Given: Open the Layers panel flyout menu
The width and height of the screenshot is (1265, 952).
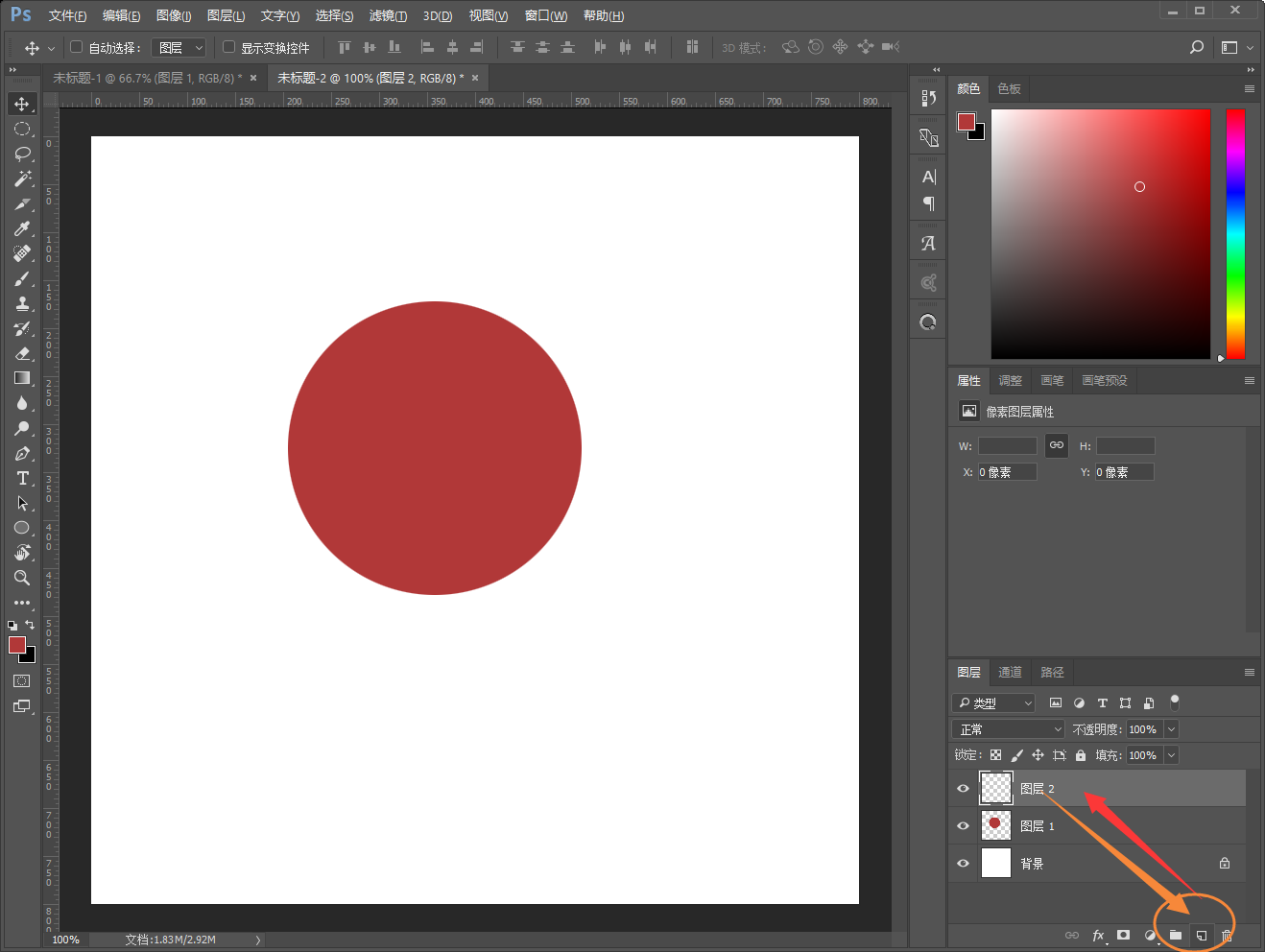Looking at the screenshot, I should coord(1250,672).
